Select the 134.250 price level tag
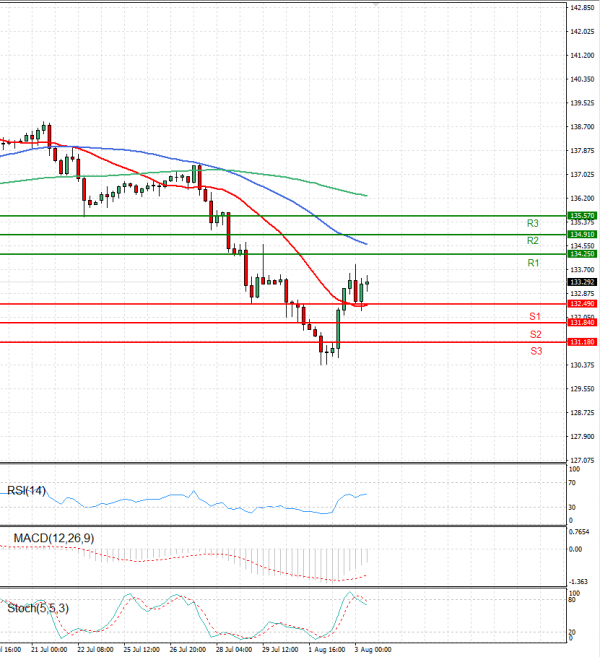 582,254
